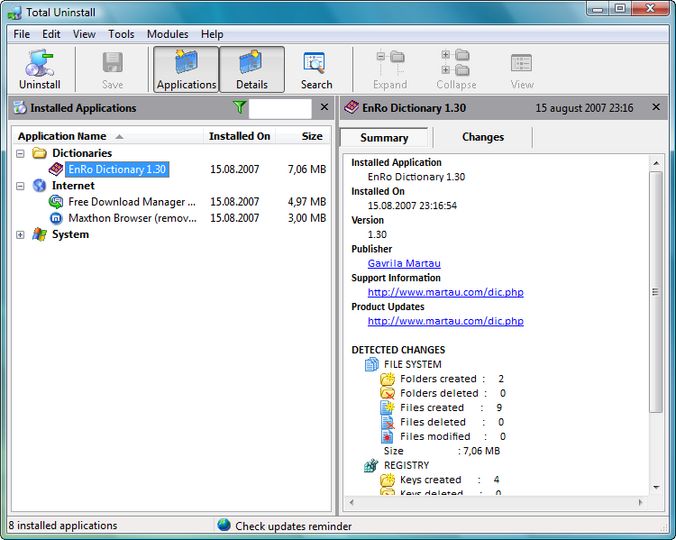This screenshot has width=676, height=540.
Task: Click the Uninstall toolbar icon
Action: 39,62
